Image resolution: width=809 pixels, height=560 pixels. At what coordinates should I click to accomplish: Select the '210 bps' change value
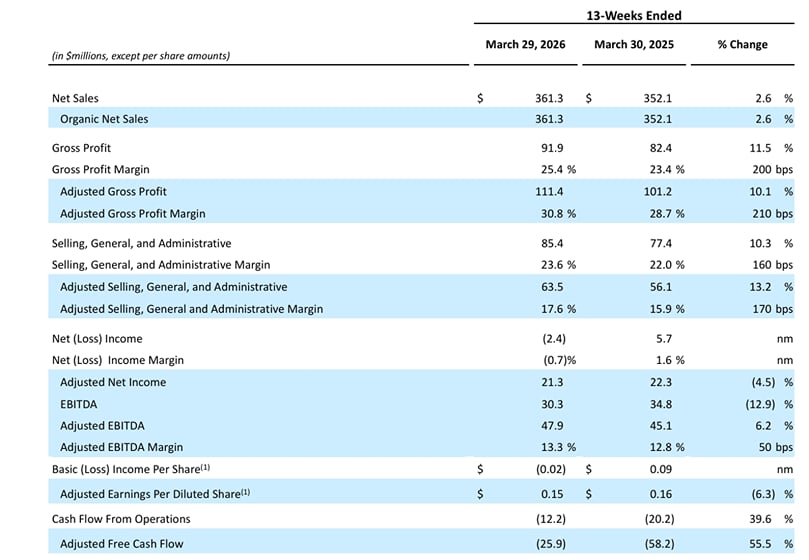[x=772, y=214]
